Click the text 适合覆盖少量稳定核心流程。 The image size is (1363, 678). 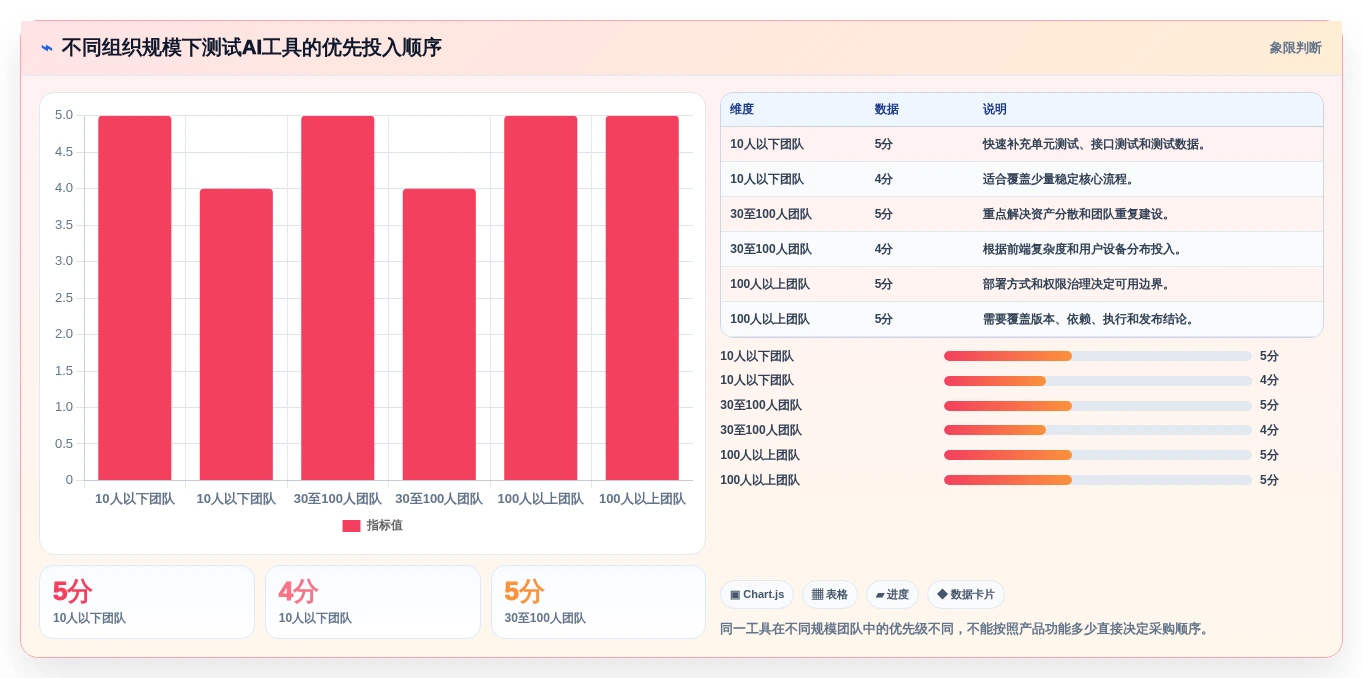point(1061,179)
